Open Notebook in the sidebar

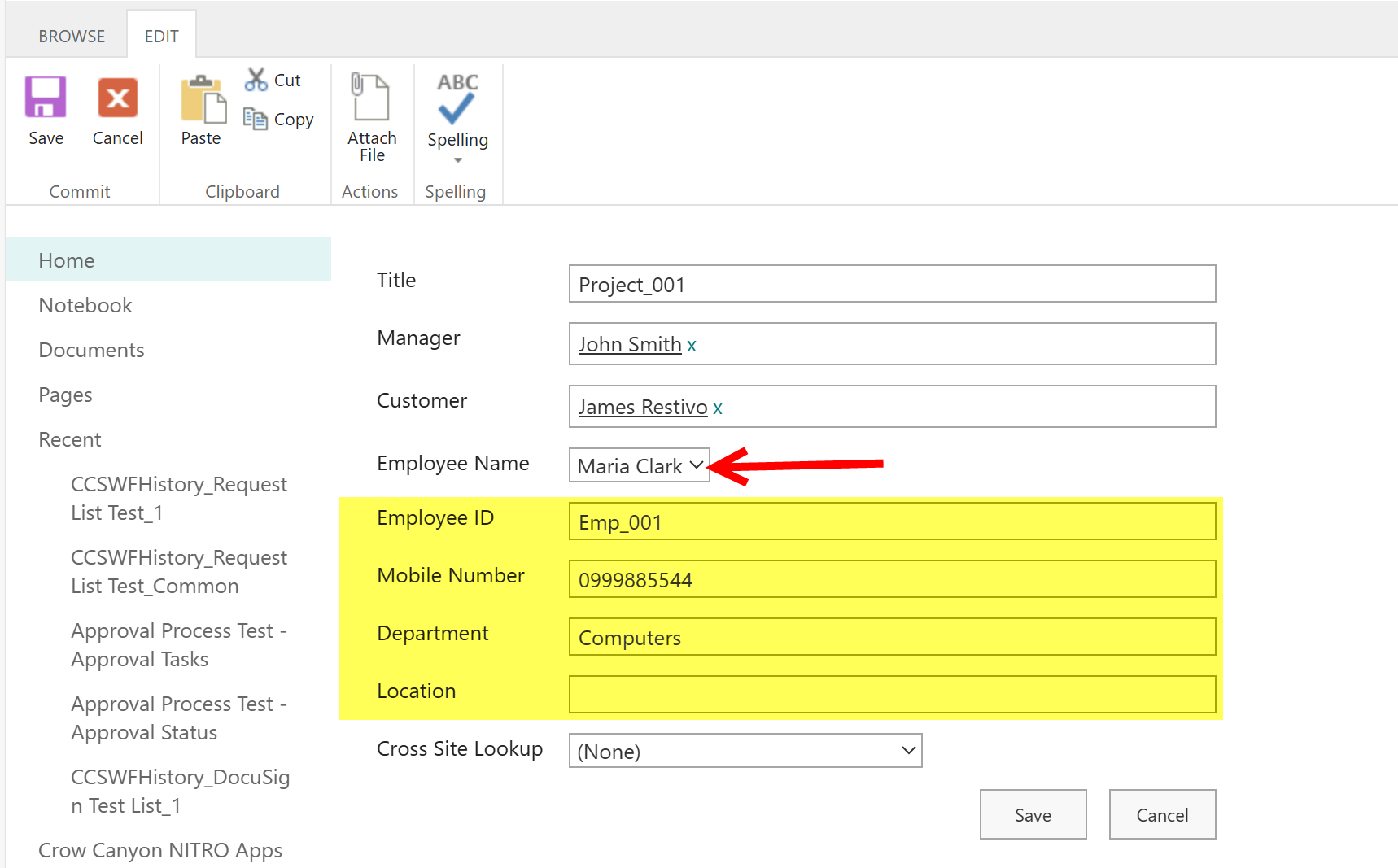[x=85, y=305]
